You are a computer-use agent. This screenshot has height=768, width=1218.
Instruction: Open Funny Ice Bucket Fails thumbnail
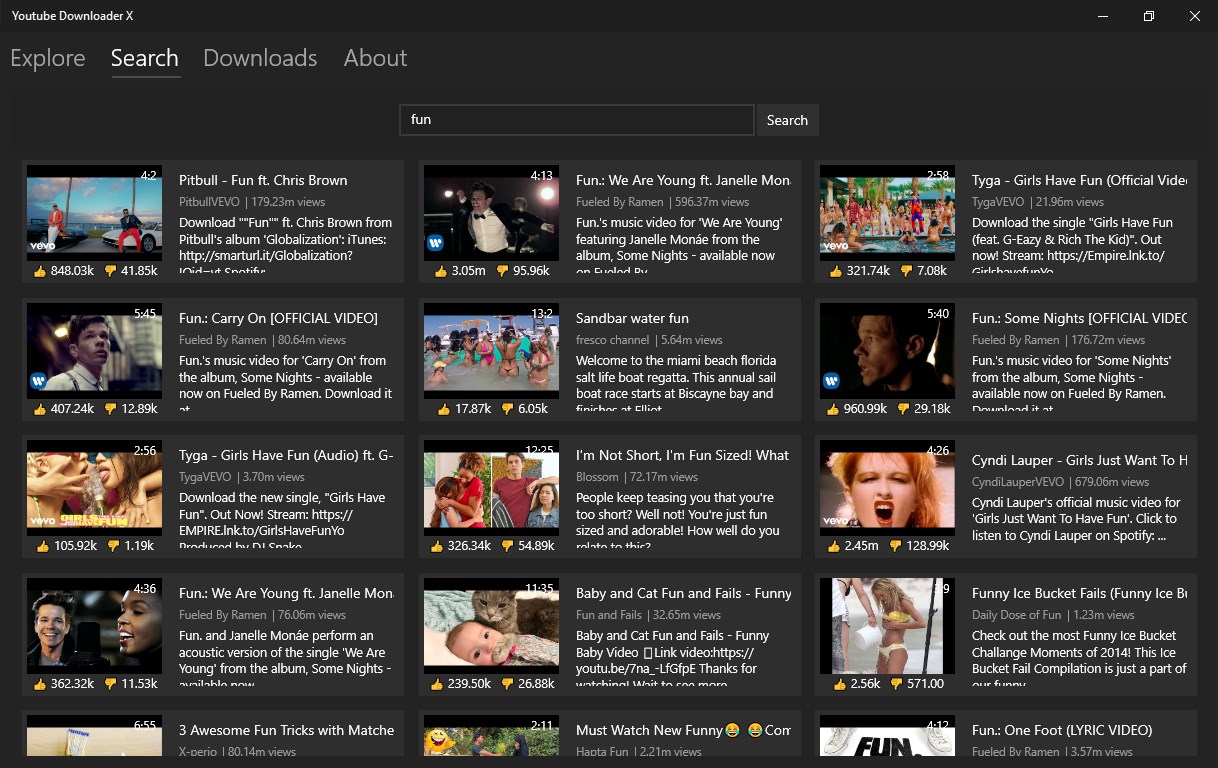coord(887,626)
